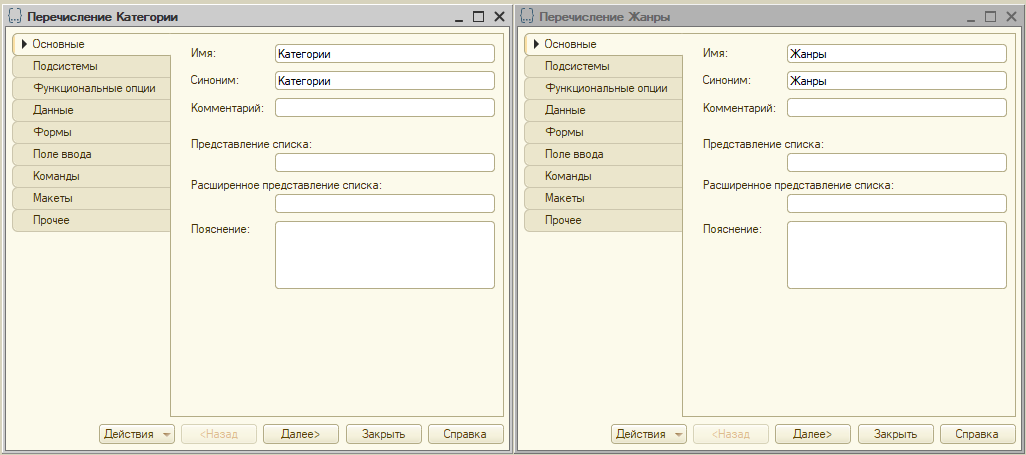Maximize the Перечисление Категории window

(478, 17)
